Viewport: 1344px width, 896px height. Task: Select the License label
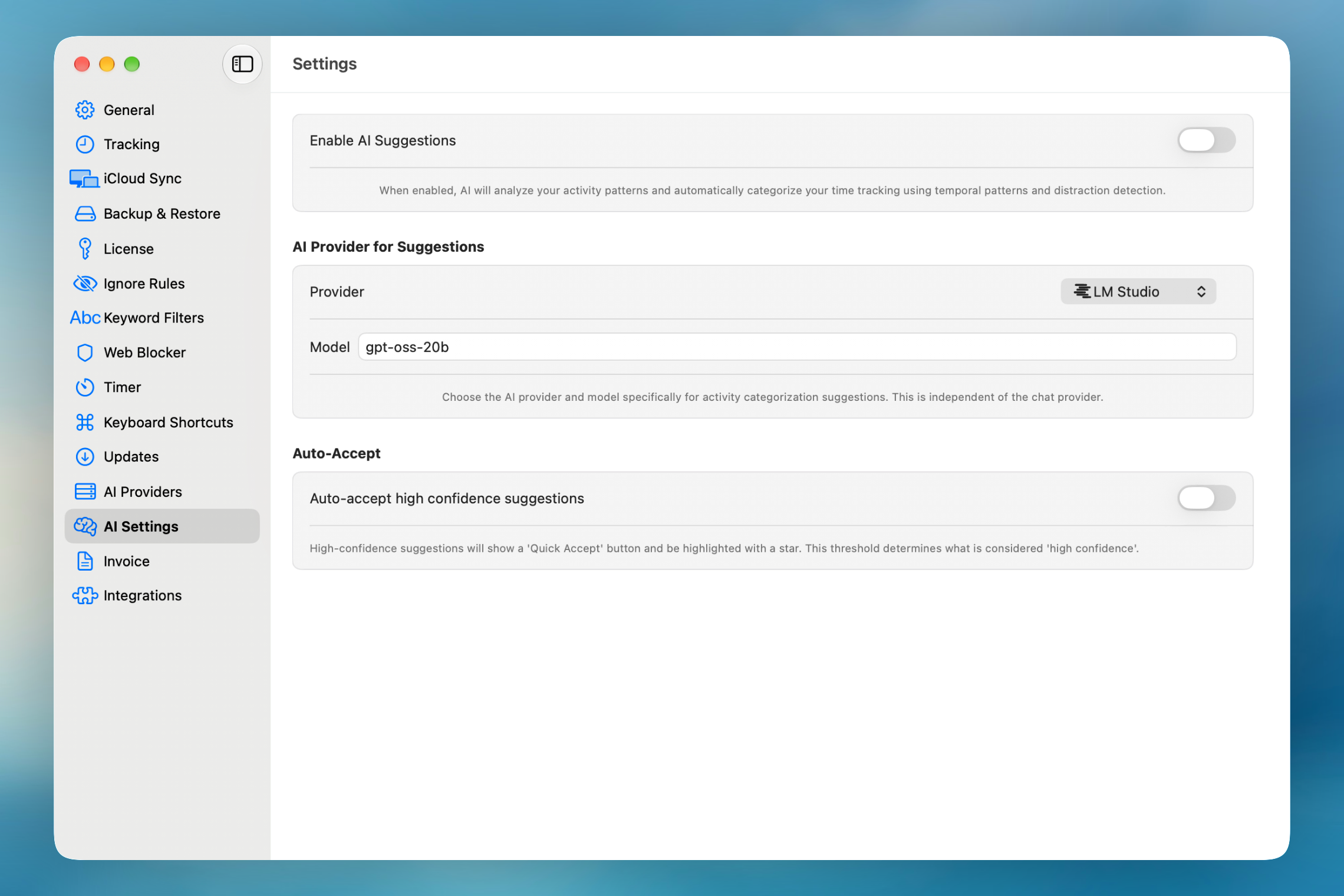click(129, 249)
